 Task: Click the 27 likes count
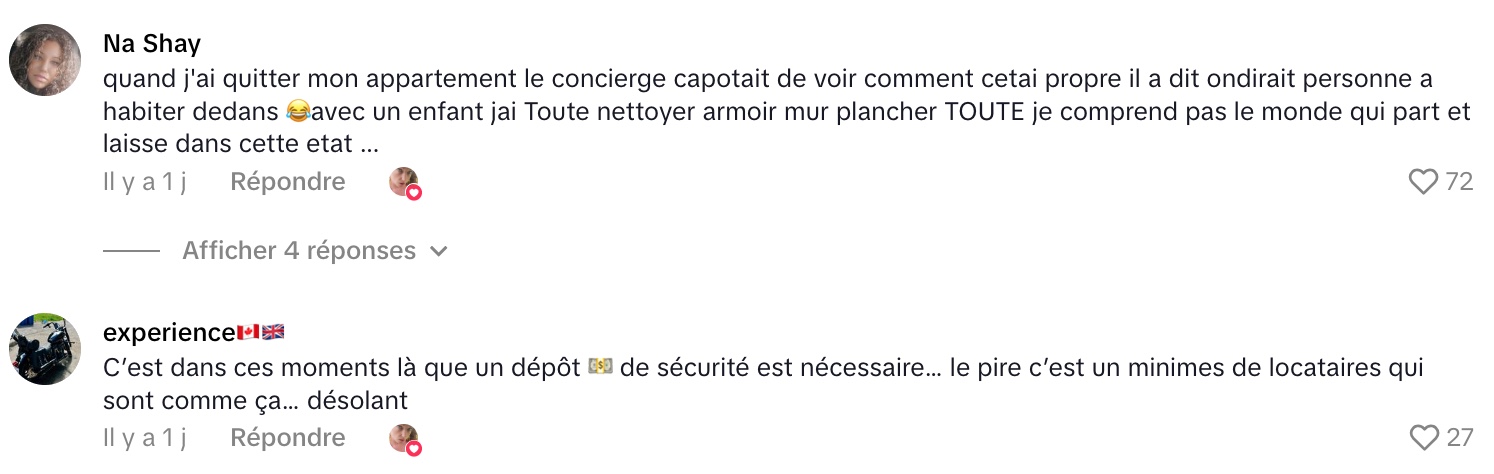pyautogui.click(x=1459, y=438)
